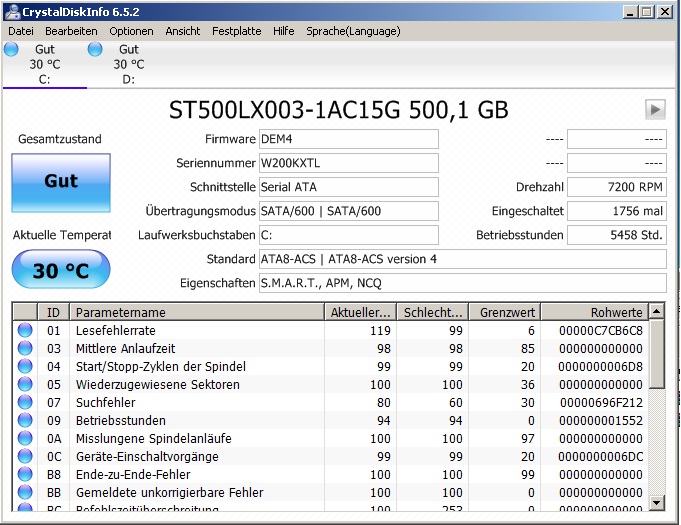Open the Hilfe menu
This screenshot has width=681, height=525.
click(284, 31)
